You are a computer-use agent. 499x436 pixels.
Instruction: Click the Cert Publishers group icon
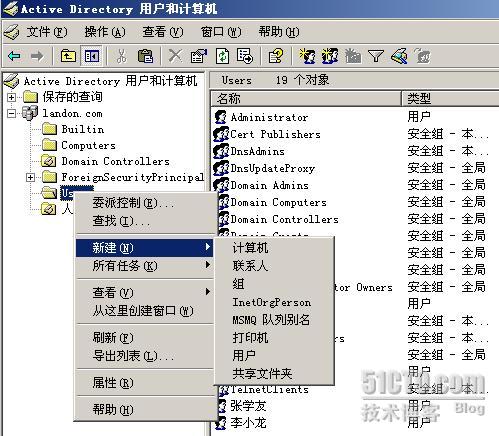pyautogui.click(x=221, y=134)
